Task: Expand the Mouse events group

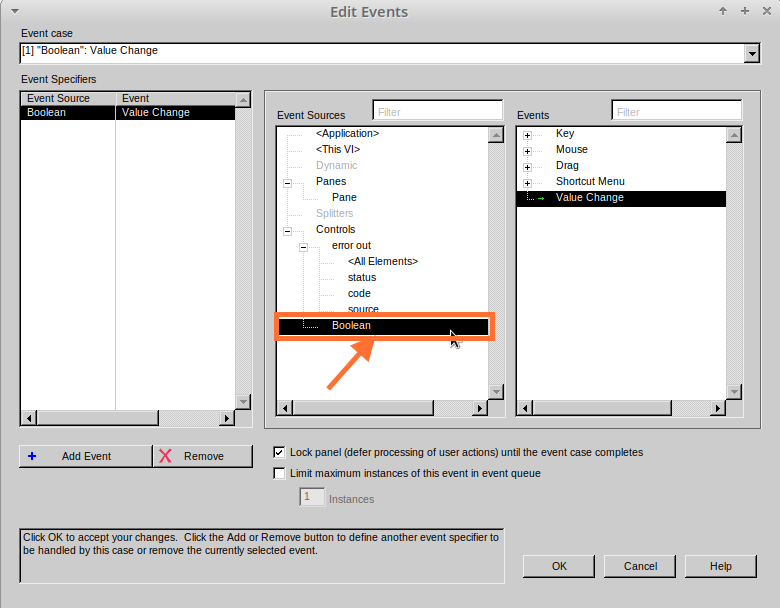Action: point(527,151)
